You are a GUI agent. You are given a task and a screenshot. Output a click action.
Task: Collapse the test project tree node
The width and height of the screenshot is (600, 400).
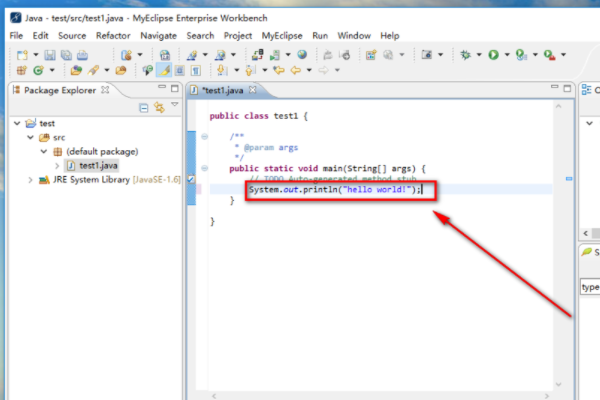click(x=18, y=124)
